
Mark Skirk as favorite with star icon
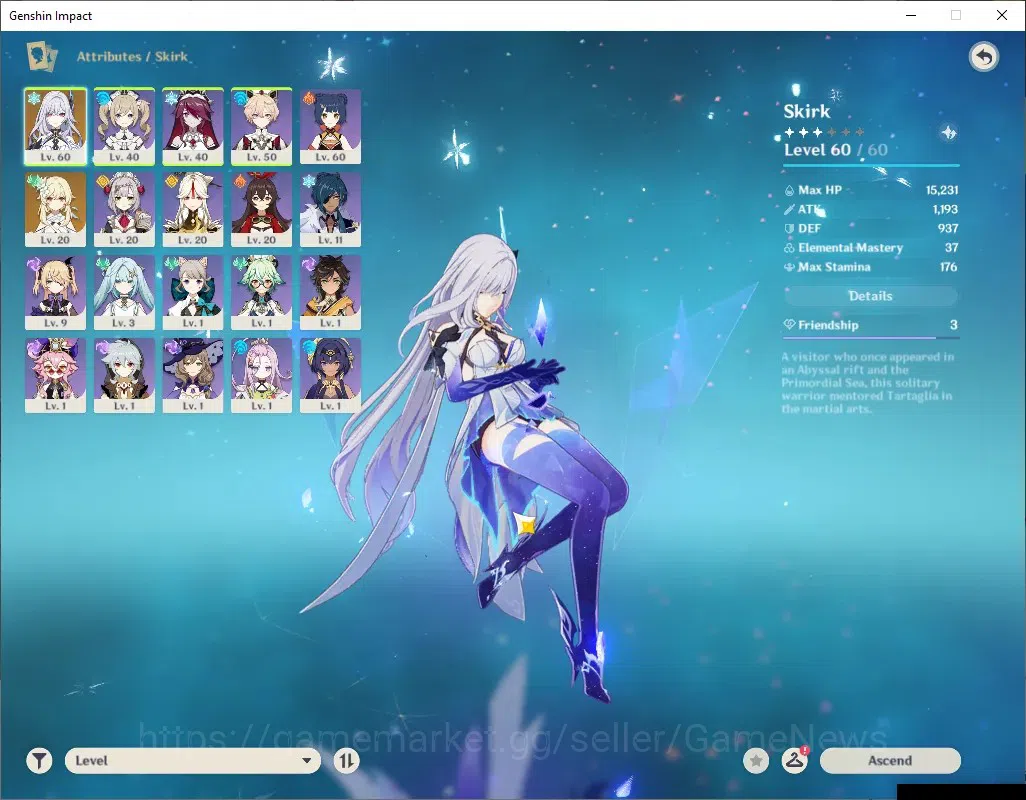pos(756,761)
